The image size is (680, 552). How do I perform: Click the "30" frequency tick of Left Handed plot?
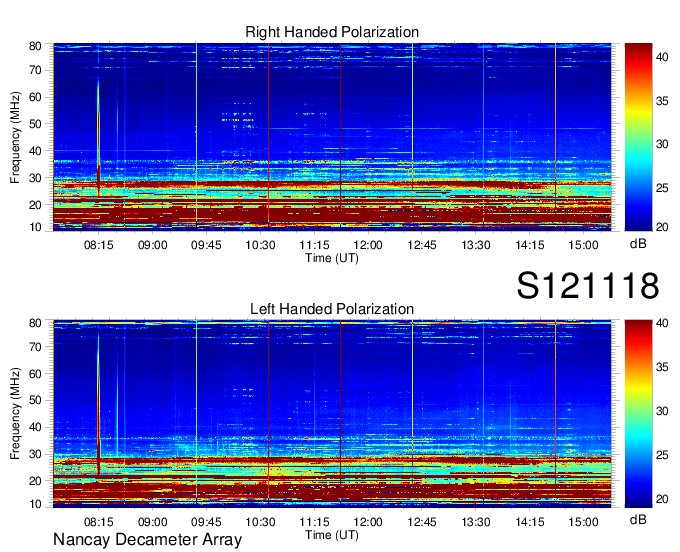(36, 454)
